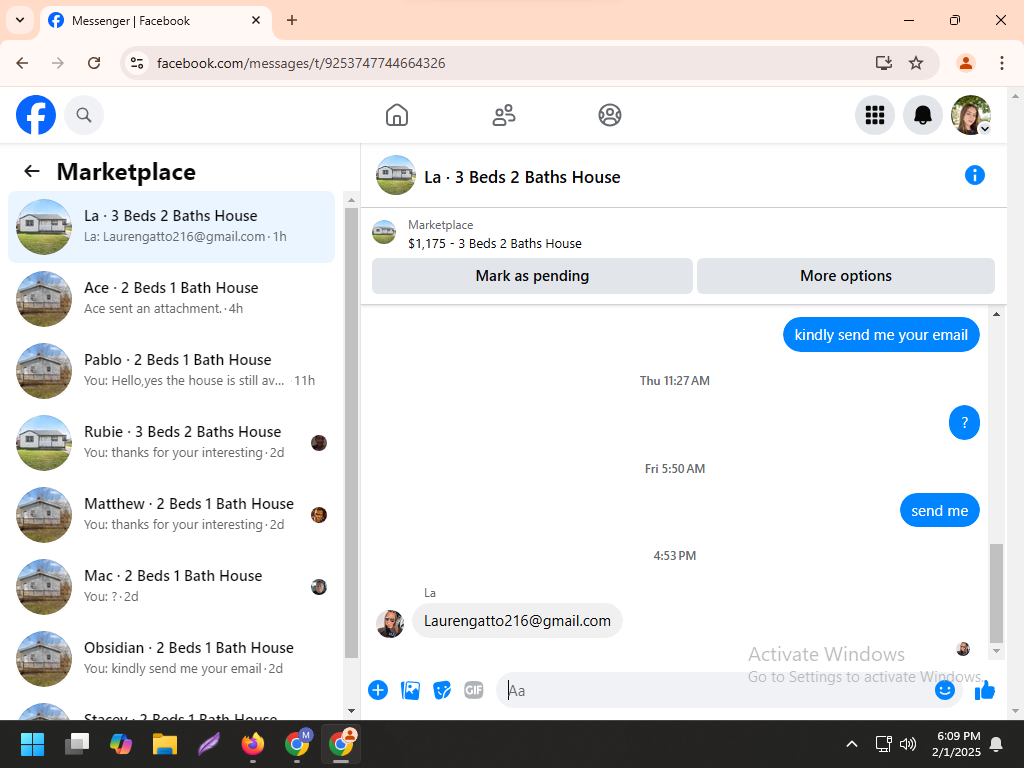Image resolution: width=1024 pixels, height=768 pixels.
Task: Open the GIF picker
Action: [x=473, y=690]
